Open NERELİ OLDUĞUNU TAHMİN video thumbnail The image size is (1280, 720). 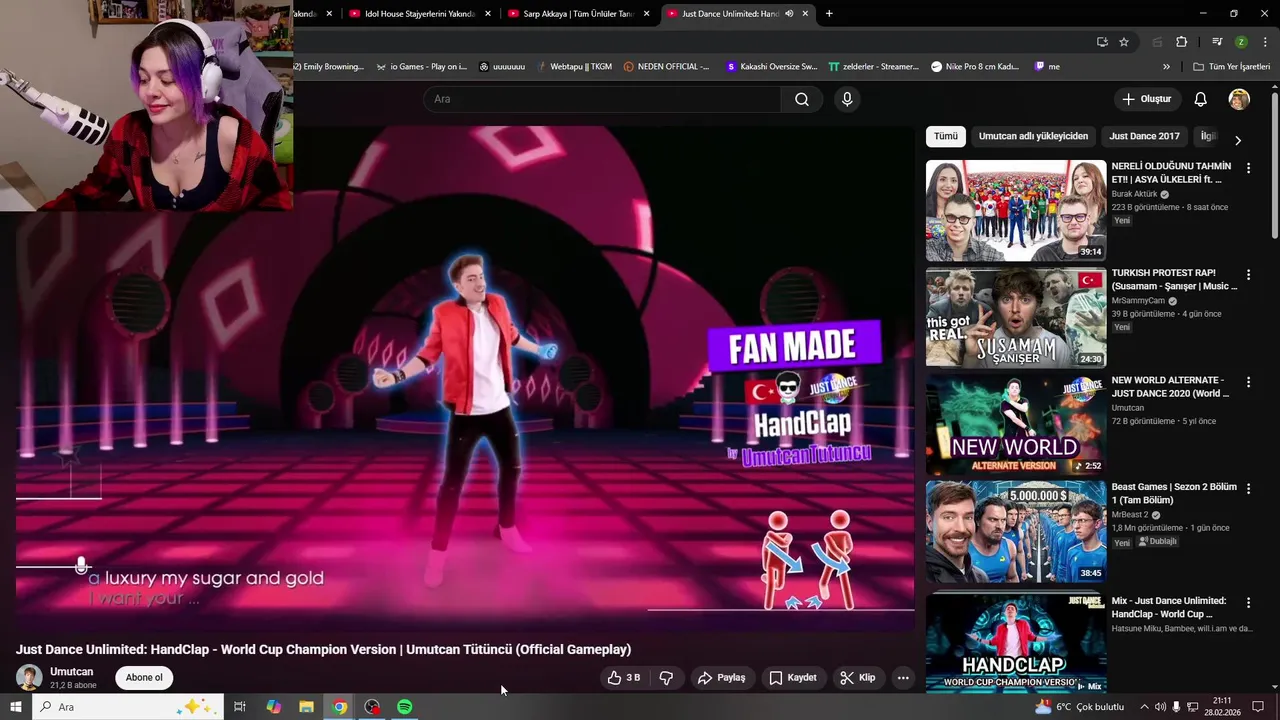point(1016,211)
